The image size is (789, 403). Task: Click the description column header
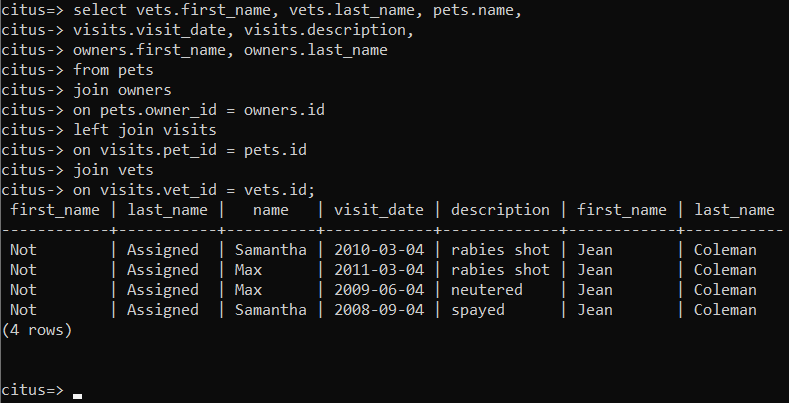500,210
